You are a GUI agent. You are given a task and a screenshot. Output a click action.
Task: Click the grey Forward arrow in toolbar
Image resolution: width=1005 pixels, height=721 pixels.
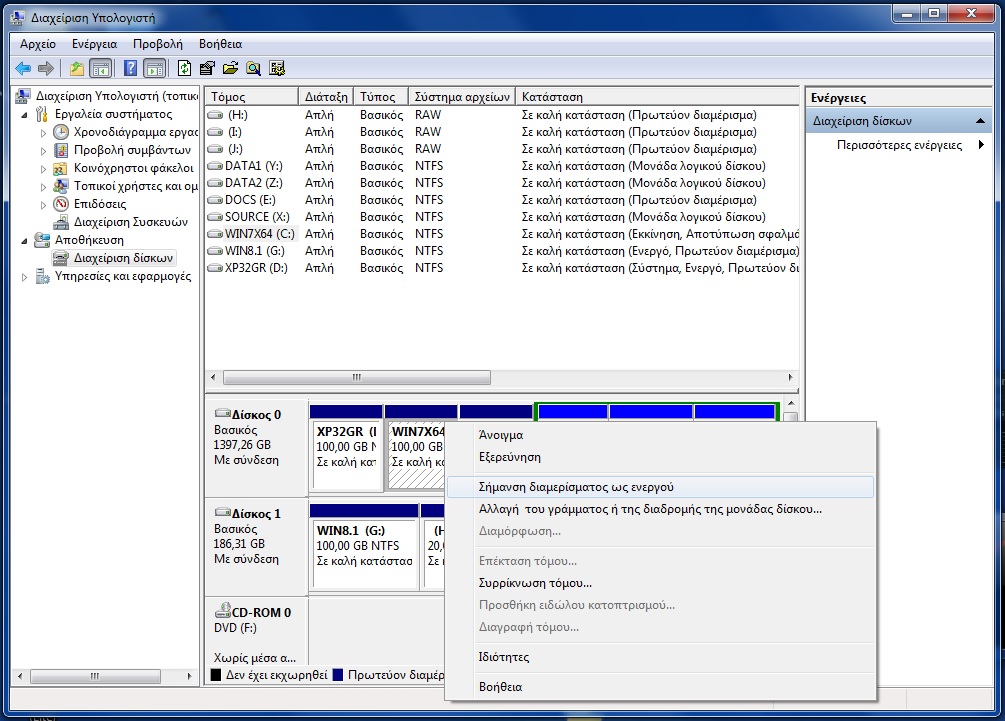tap(46, 68)
